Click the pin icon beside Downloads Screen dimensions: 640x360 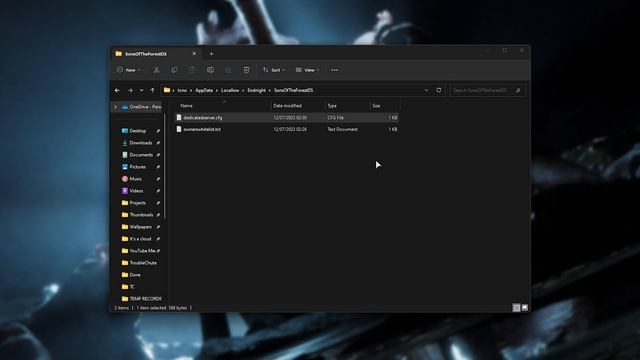(158, 143)
